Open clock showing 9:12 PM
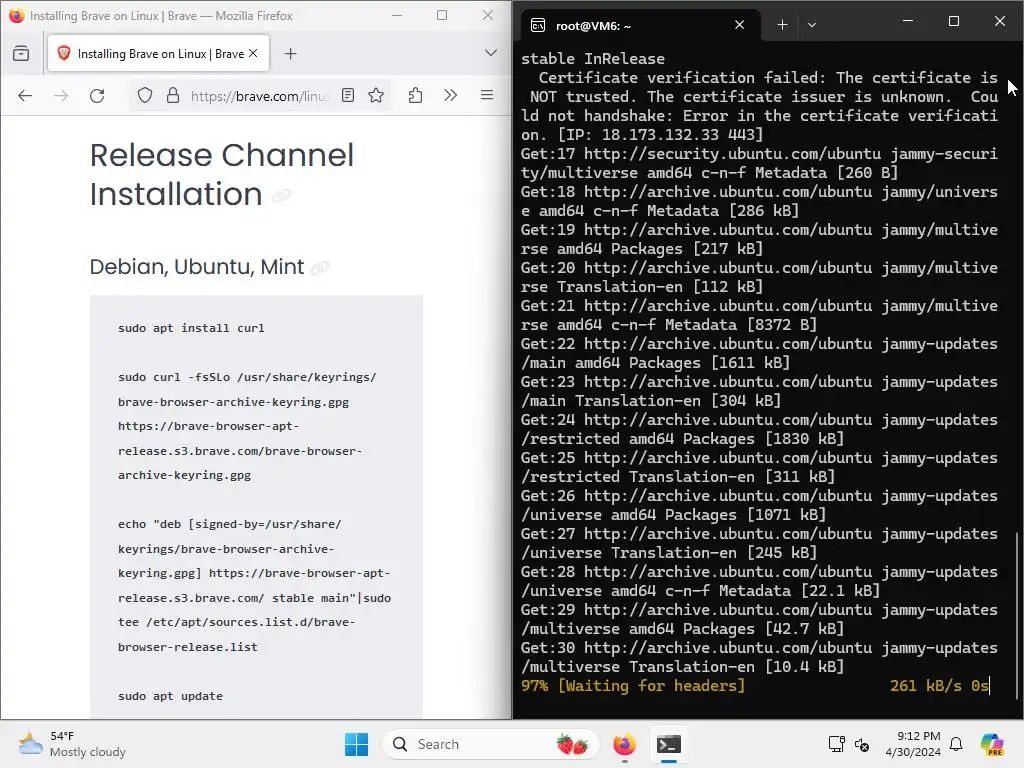The height and width of the screenshot is (768, 1024). point(913,744)
